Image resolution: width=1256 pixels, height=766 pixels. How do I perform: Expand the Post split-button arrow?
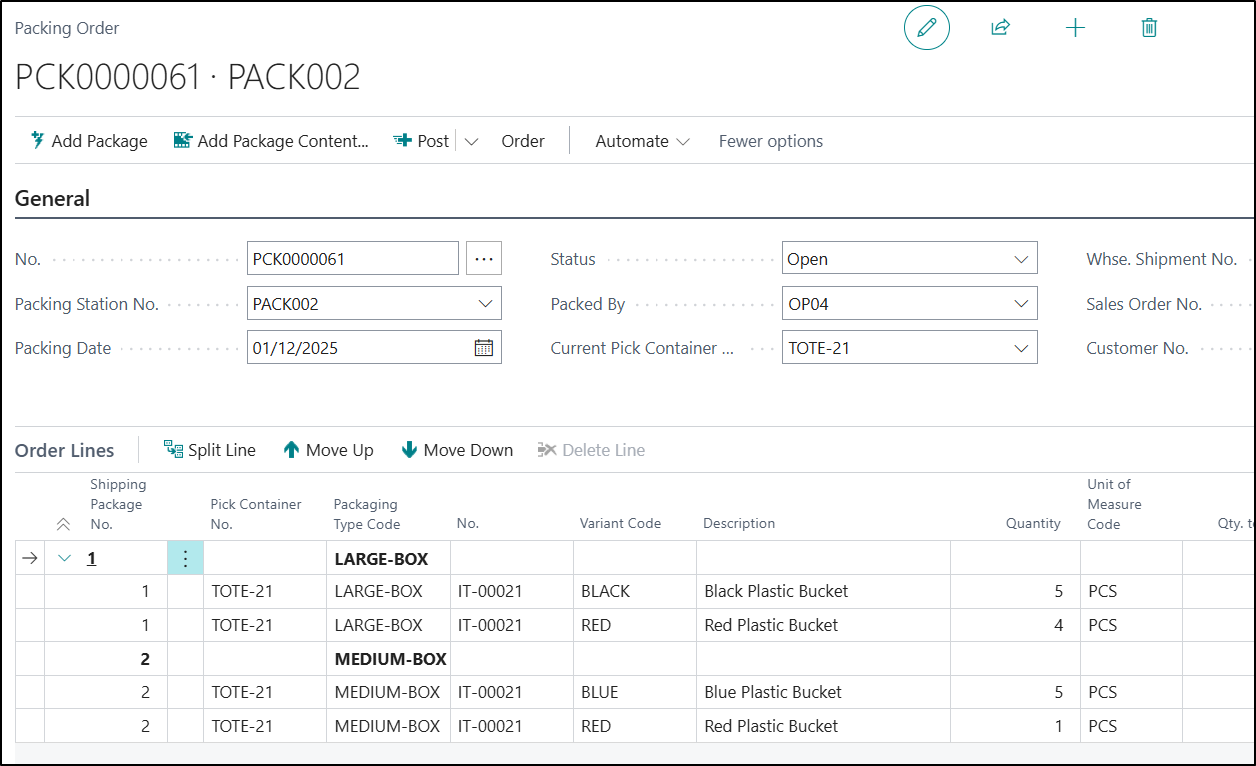click(x=472, y=141)
